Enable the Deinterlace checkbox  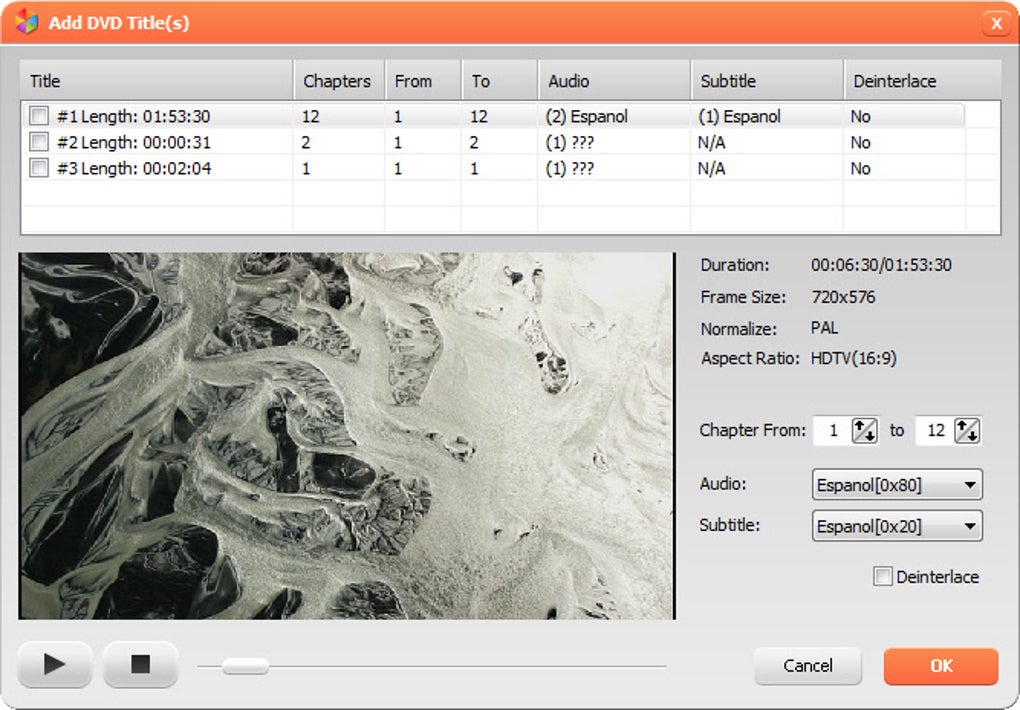pyautogui.click(x=882, y=577)
